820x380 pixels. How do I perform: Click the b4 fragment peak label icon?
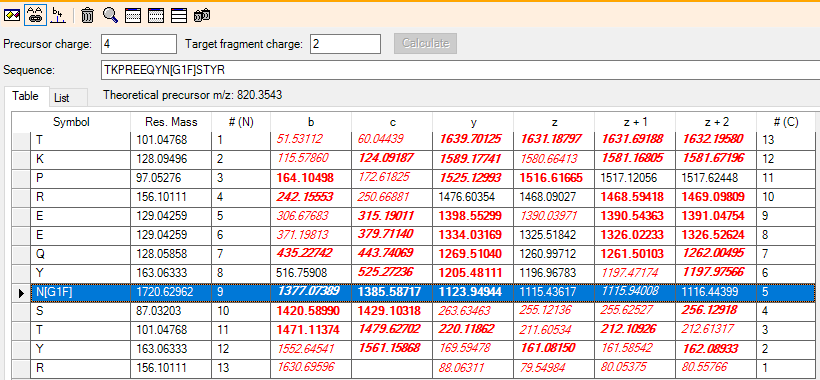pos(58,16)
